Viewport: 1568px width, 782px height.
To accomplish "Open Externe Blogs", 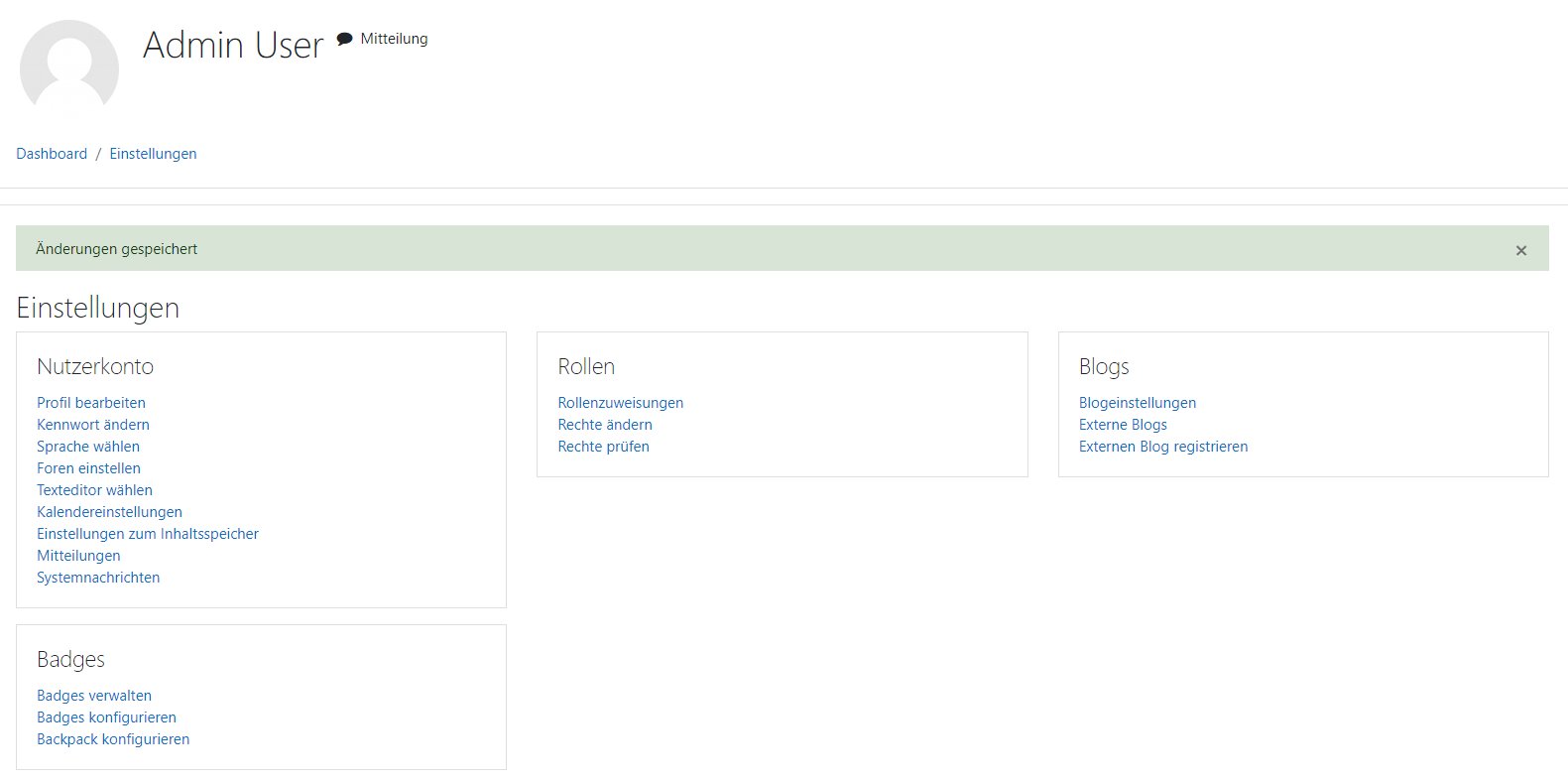I will pyautogui.click(x=1123, y=425).
